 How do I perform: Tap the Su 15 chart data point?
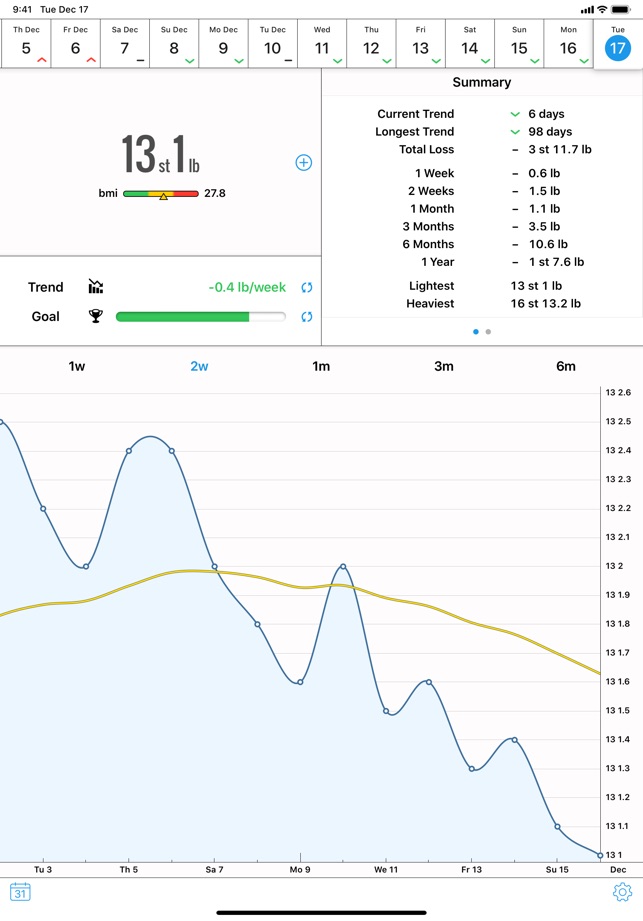(x=557, y=826)
